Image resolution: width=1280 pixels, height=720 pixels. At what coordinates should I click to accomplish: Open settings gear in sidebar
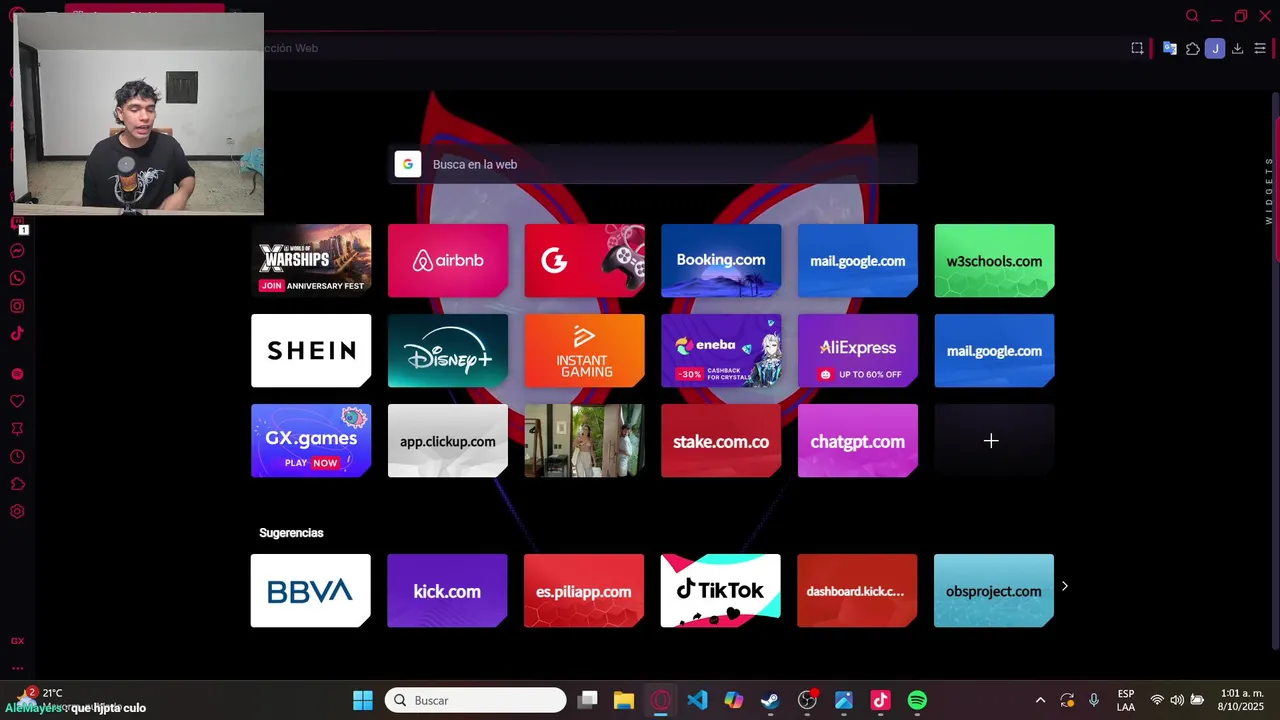(x=17, y=512)
